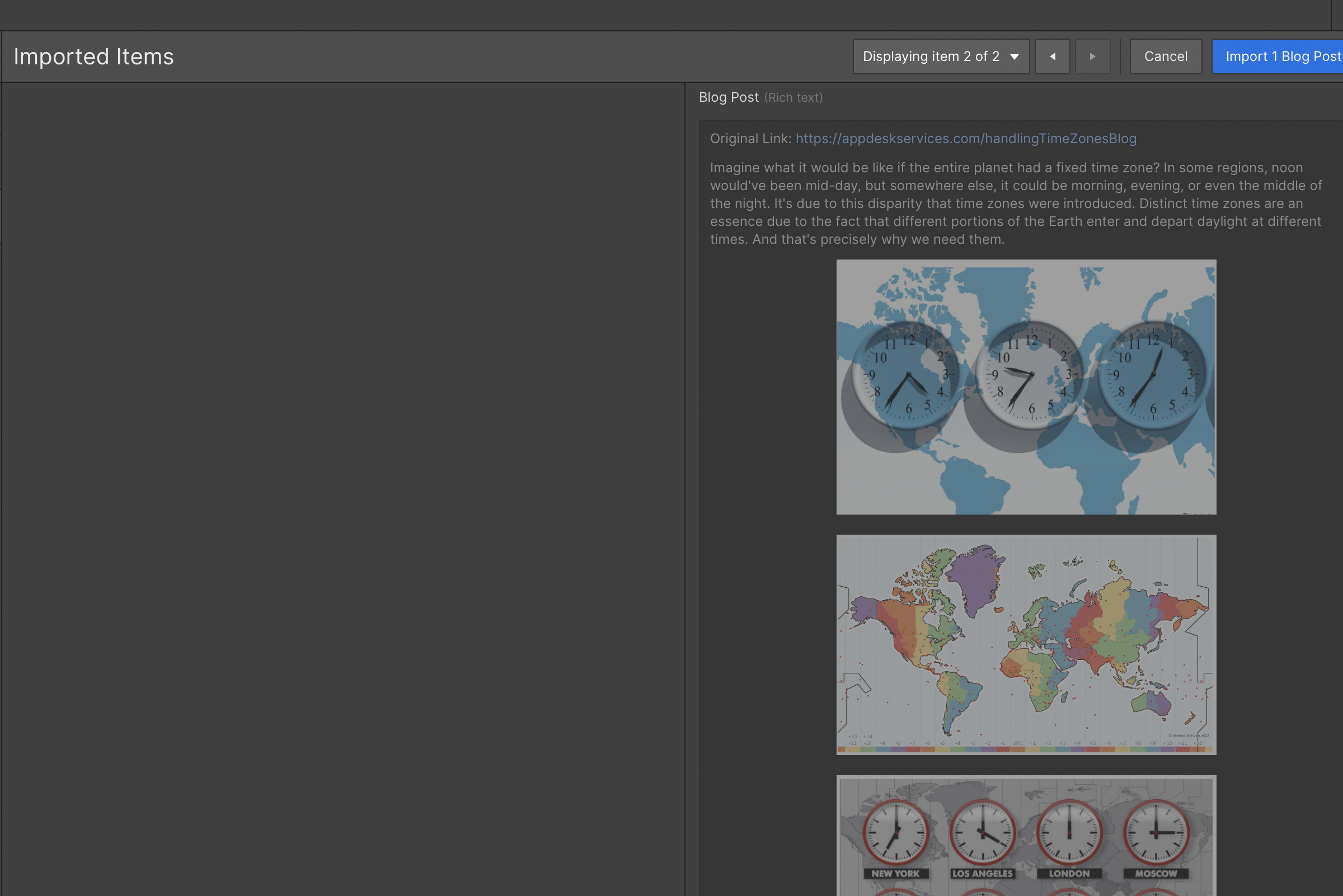Click the London clock
This screenshot has height=896, width=1343.
[1069, 833]
